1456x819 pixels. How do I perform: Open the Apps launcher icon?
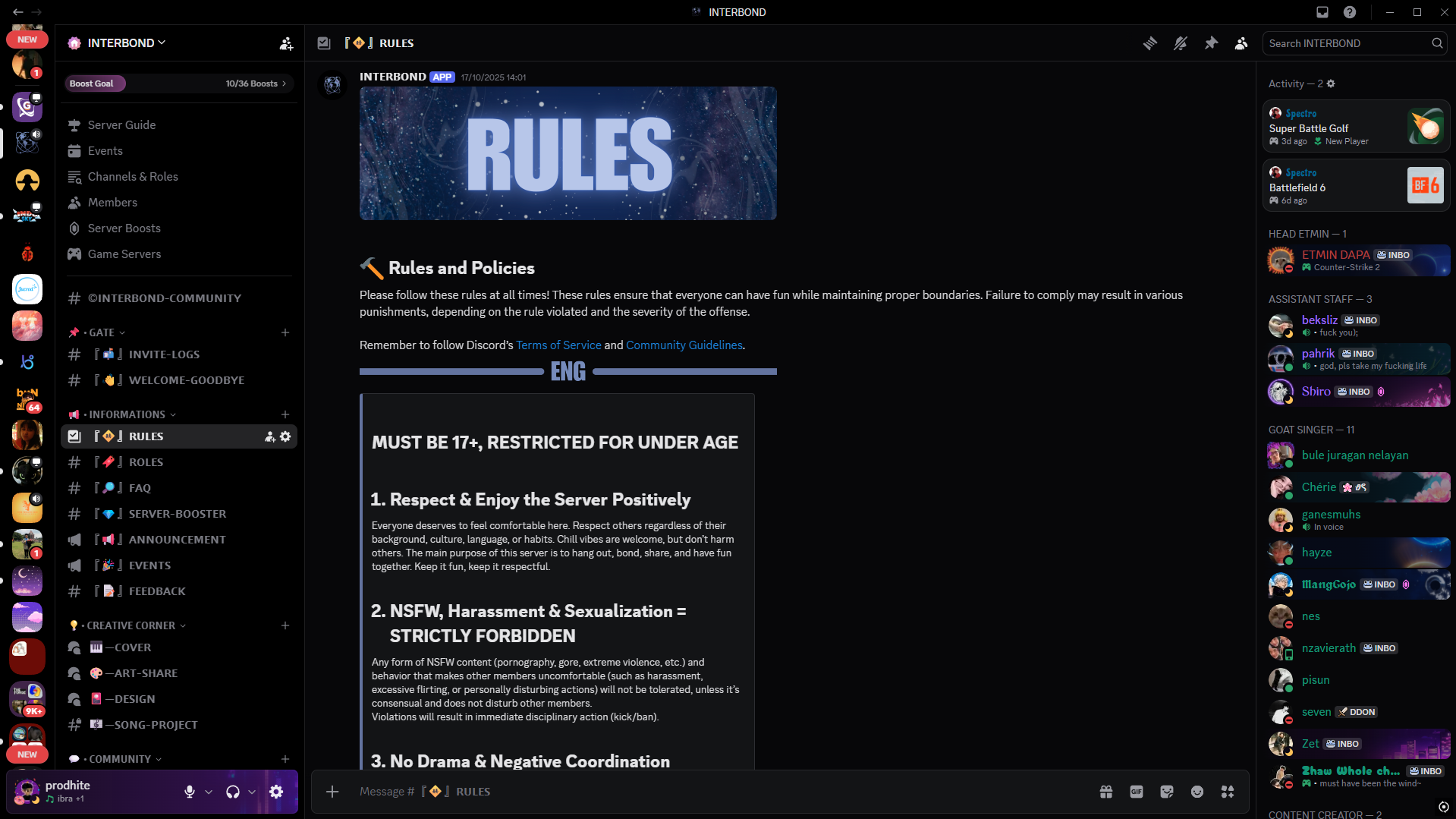tap(1228, 792)
